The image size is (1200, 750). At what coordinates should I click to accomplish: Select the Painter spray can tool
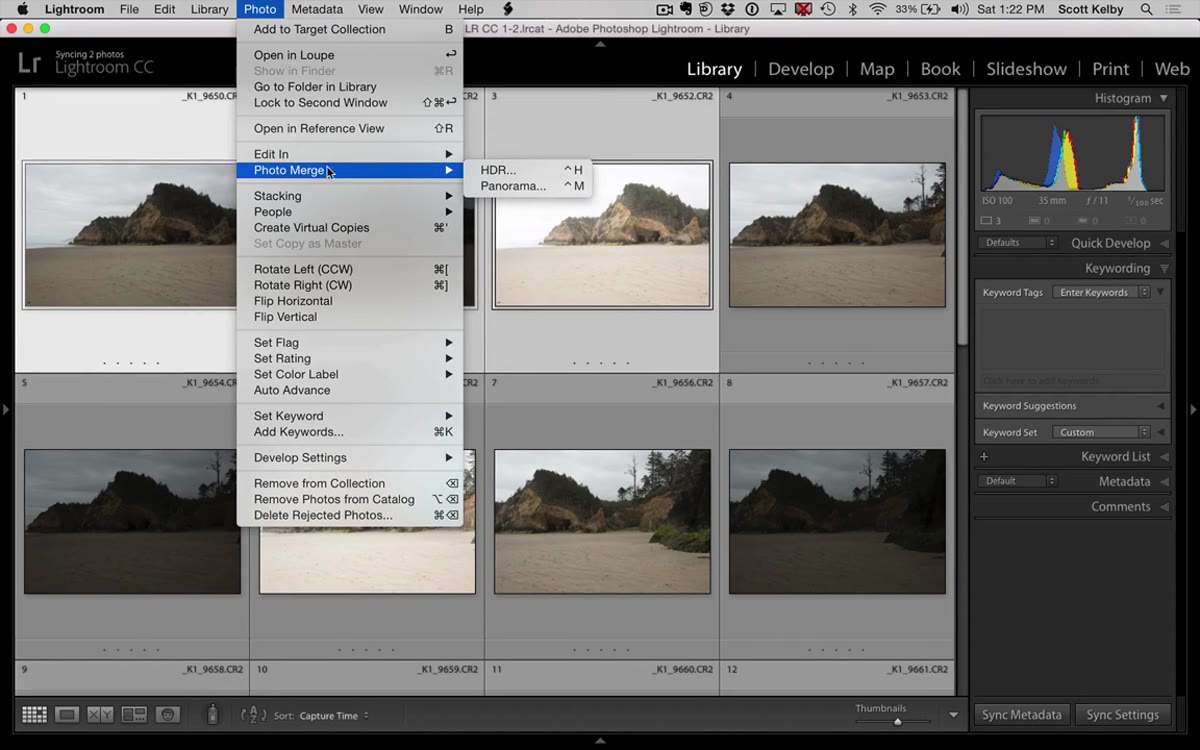click(212, 715)
